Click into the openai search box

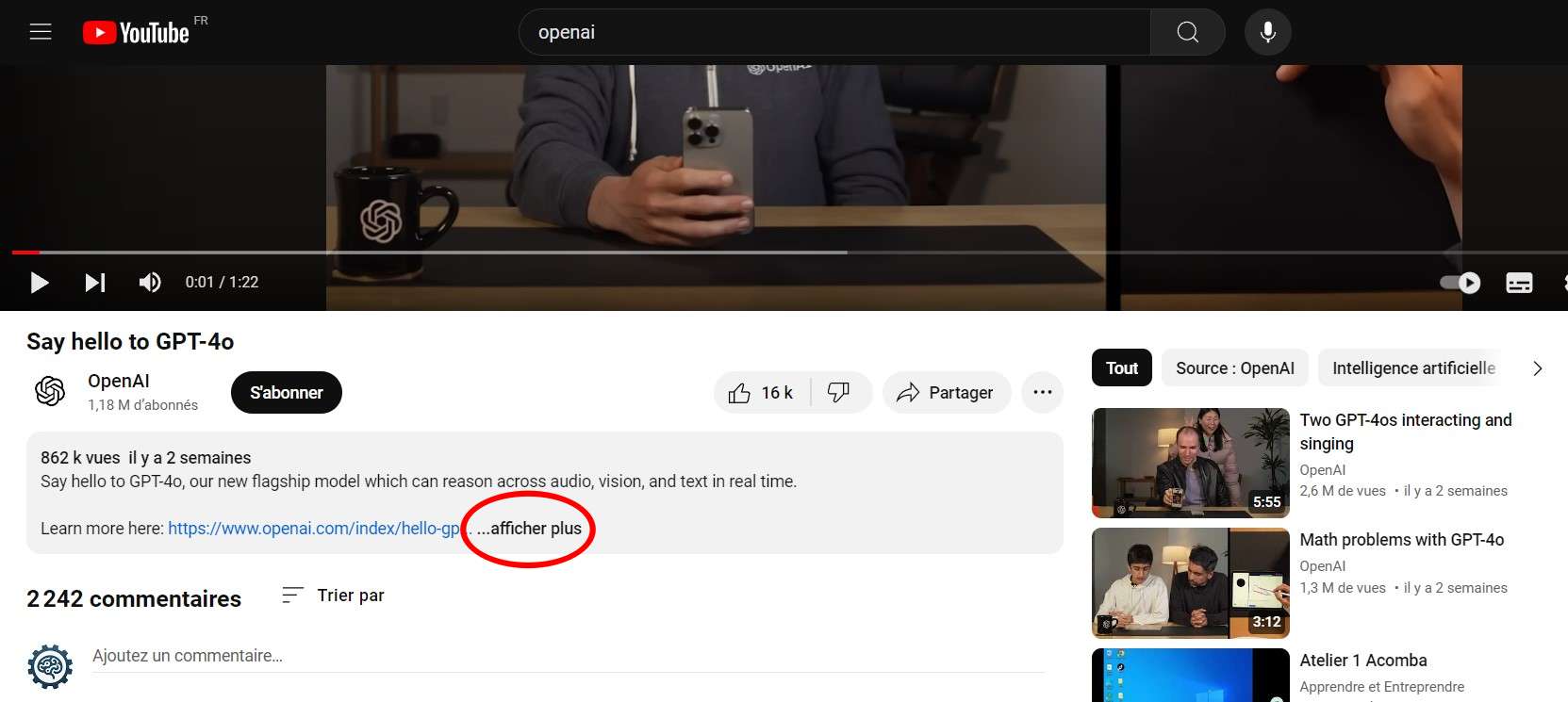[x=834, y=32]
